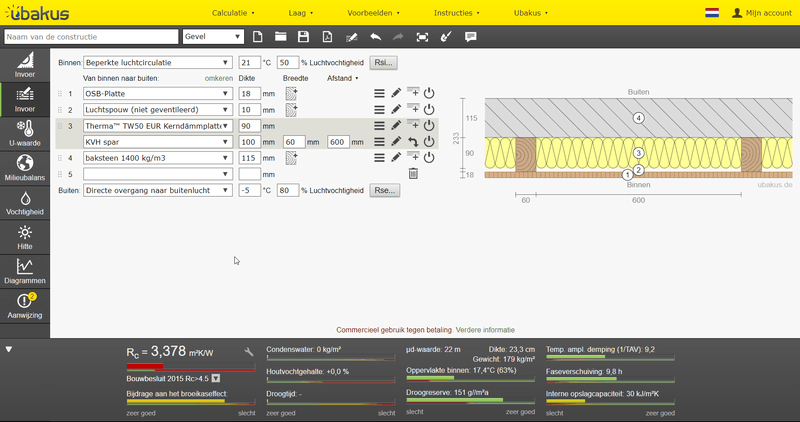The image size is (800, 422).
Task: Toggle Therma TW50 layer power button
Action: tap(429, 126)
